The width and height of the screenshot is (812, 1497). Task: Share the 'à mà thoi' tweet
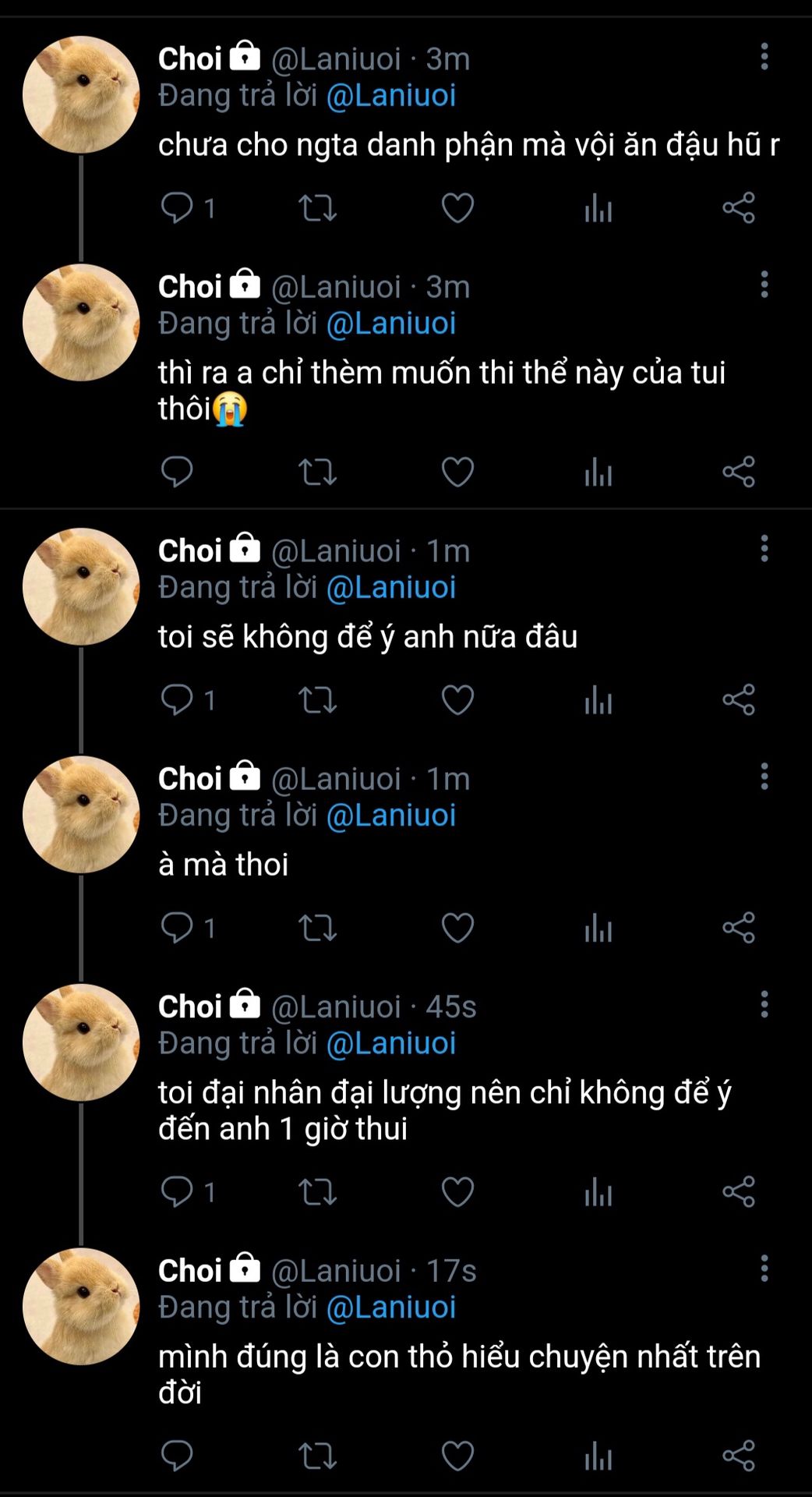739,927
